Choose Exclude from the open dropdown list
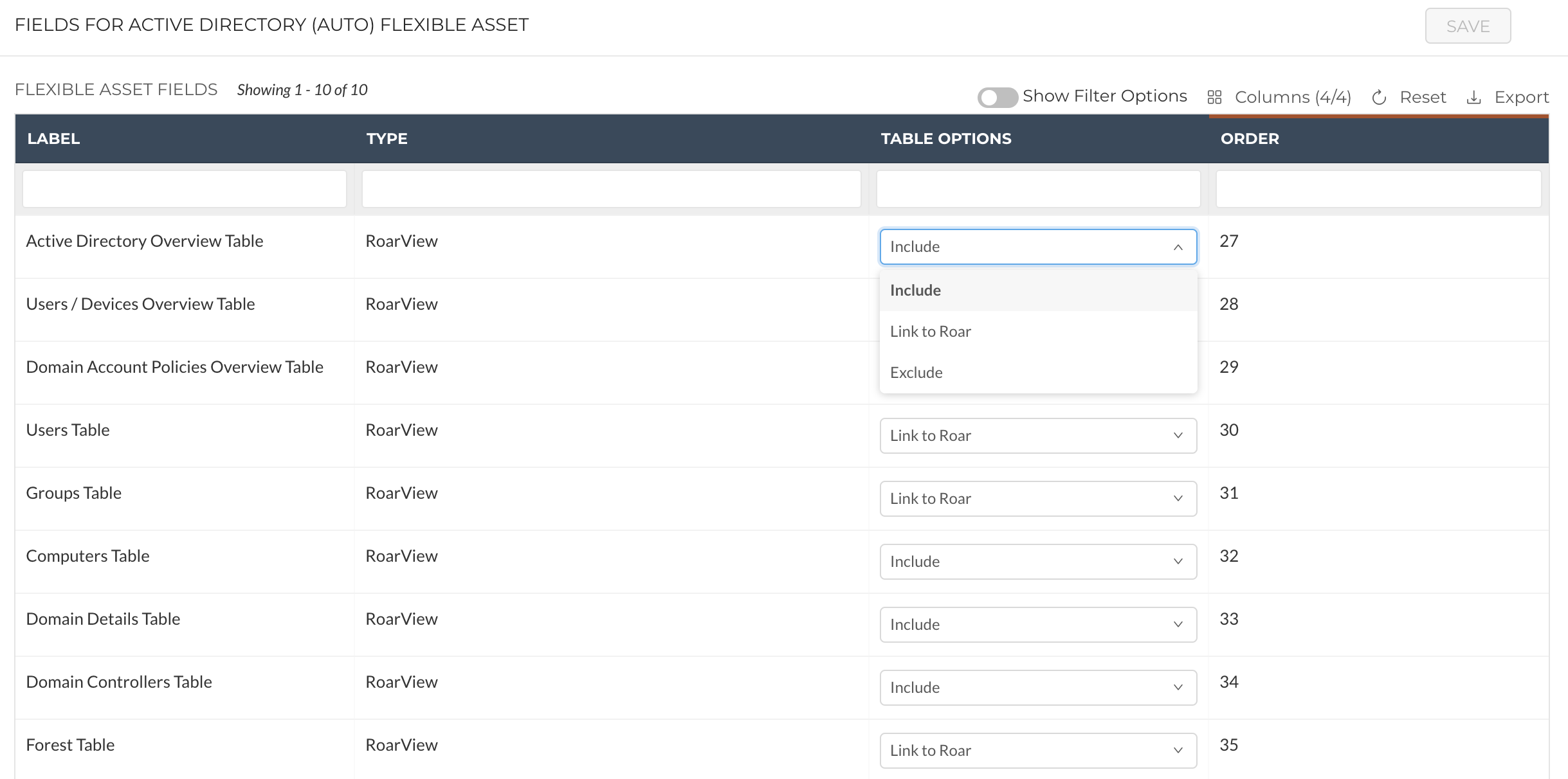 (x=916, y=373)
